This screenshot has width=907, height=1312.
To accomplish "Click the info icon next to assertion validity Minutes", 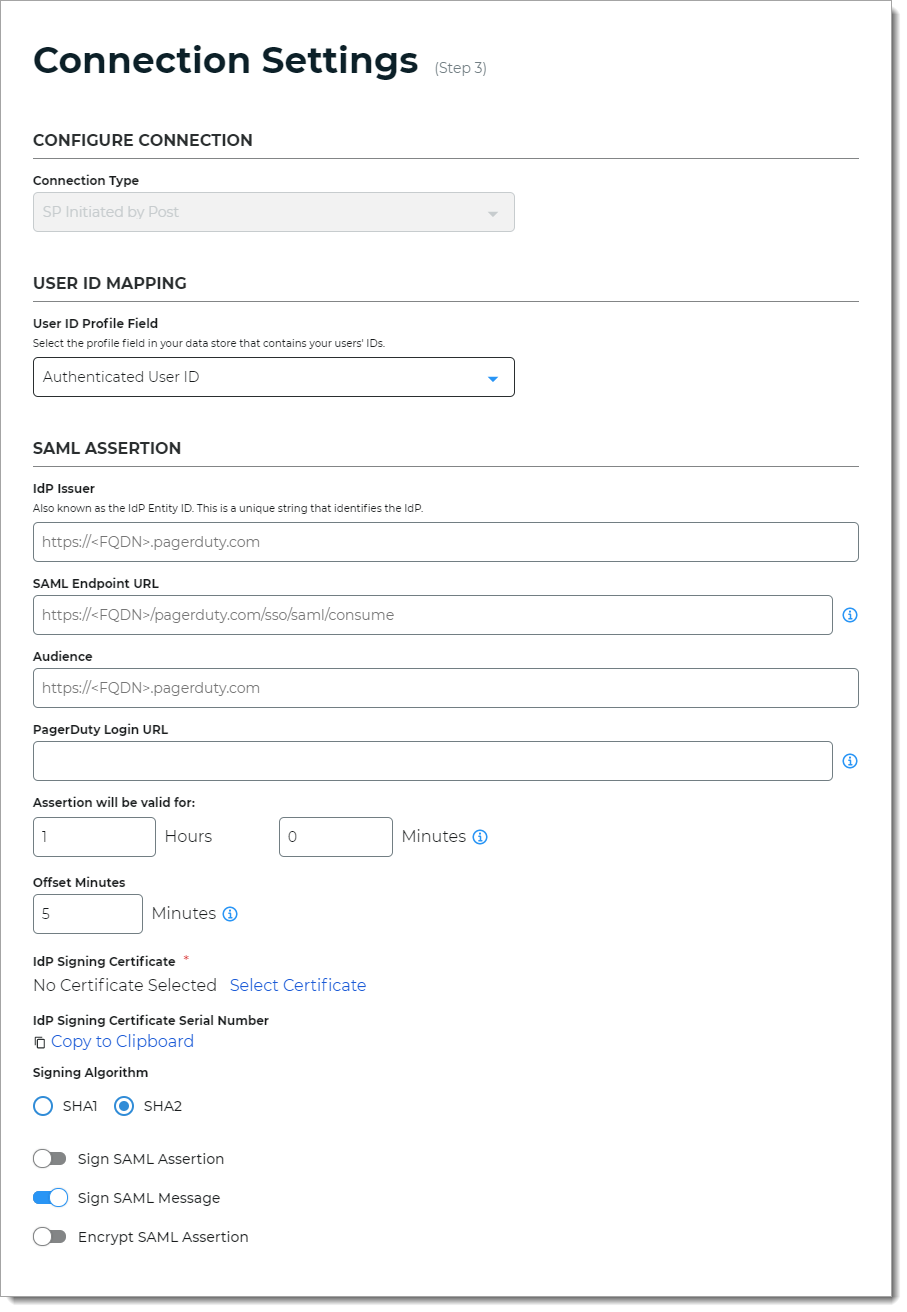I will point(481,837).
